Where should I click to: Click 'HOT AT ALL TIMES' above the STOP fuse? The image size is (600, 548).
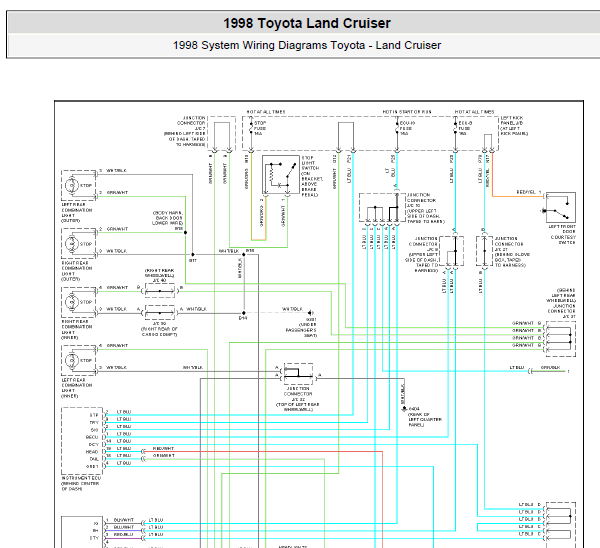pyautogui.click(x=266, y=112)
